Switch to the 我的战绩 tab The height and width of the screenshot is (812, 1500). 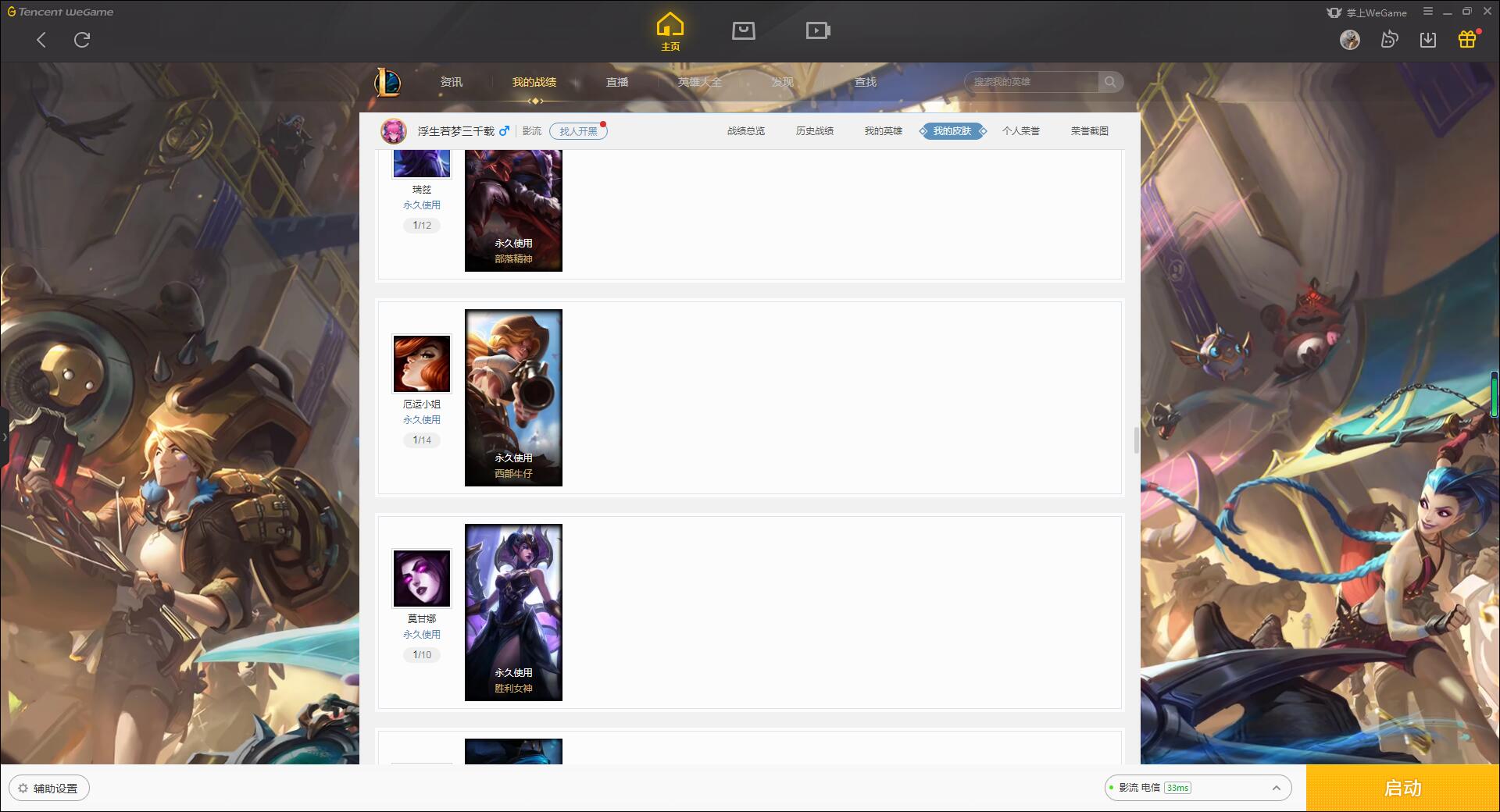point(534,82)
